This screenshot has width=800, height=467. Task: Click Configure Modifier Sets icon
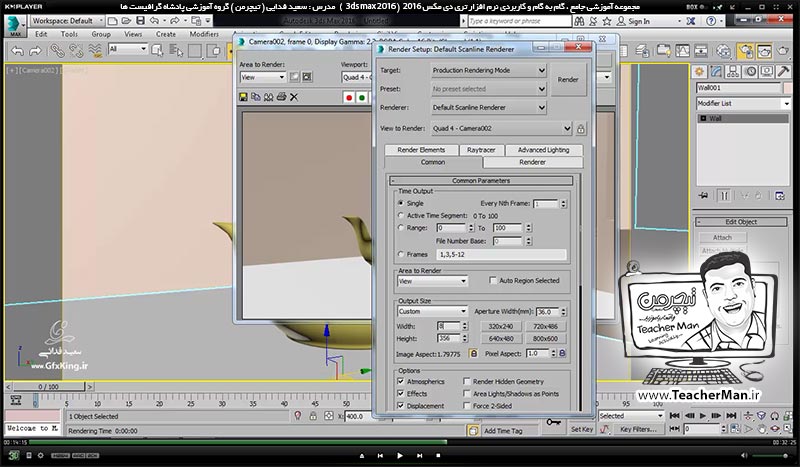(779, 196)
